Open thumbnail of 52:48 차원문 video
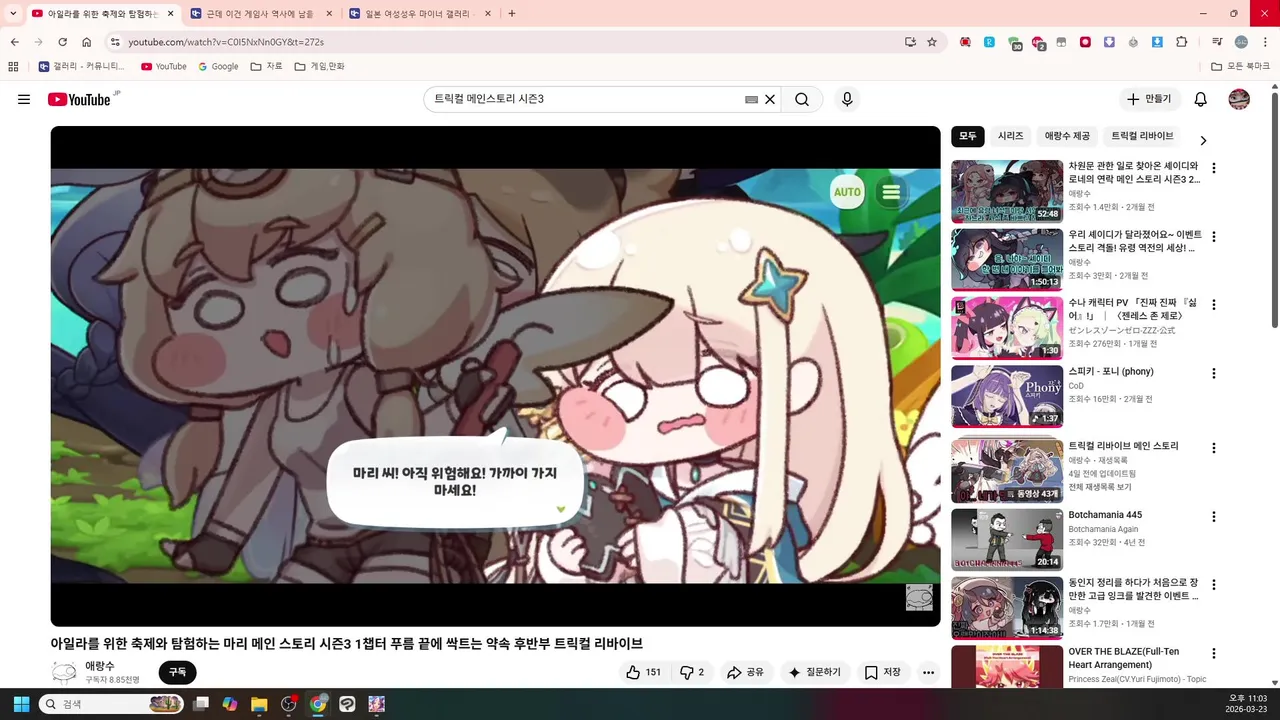1280x720 pixels. (1007, 191)
